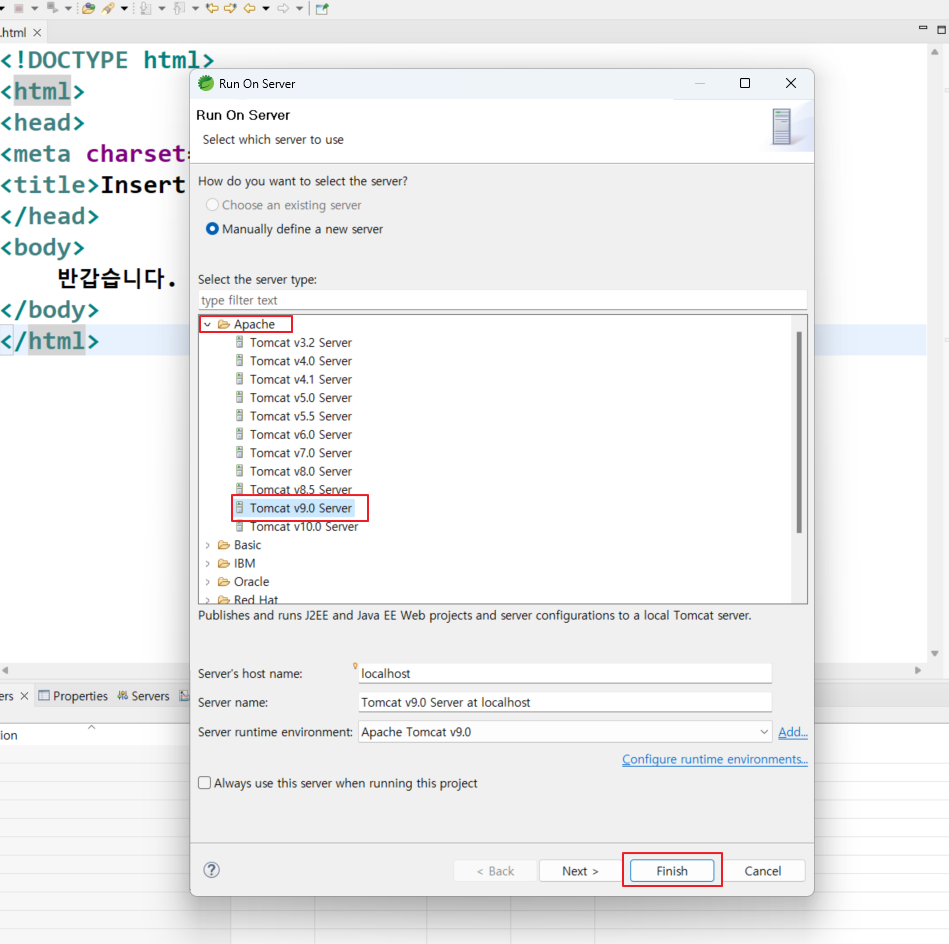The image size is (949, 944).
Task: Check 'Always use this server' checkbox
Action: [205, 782]
